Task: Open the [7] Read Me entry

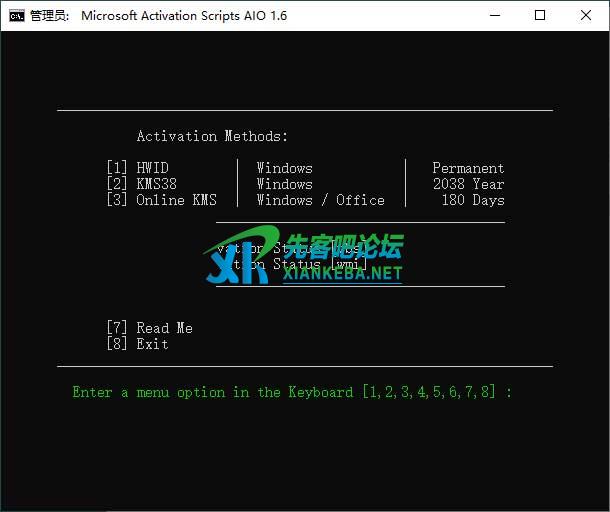Action: tap(149, 328)
